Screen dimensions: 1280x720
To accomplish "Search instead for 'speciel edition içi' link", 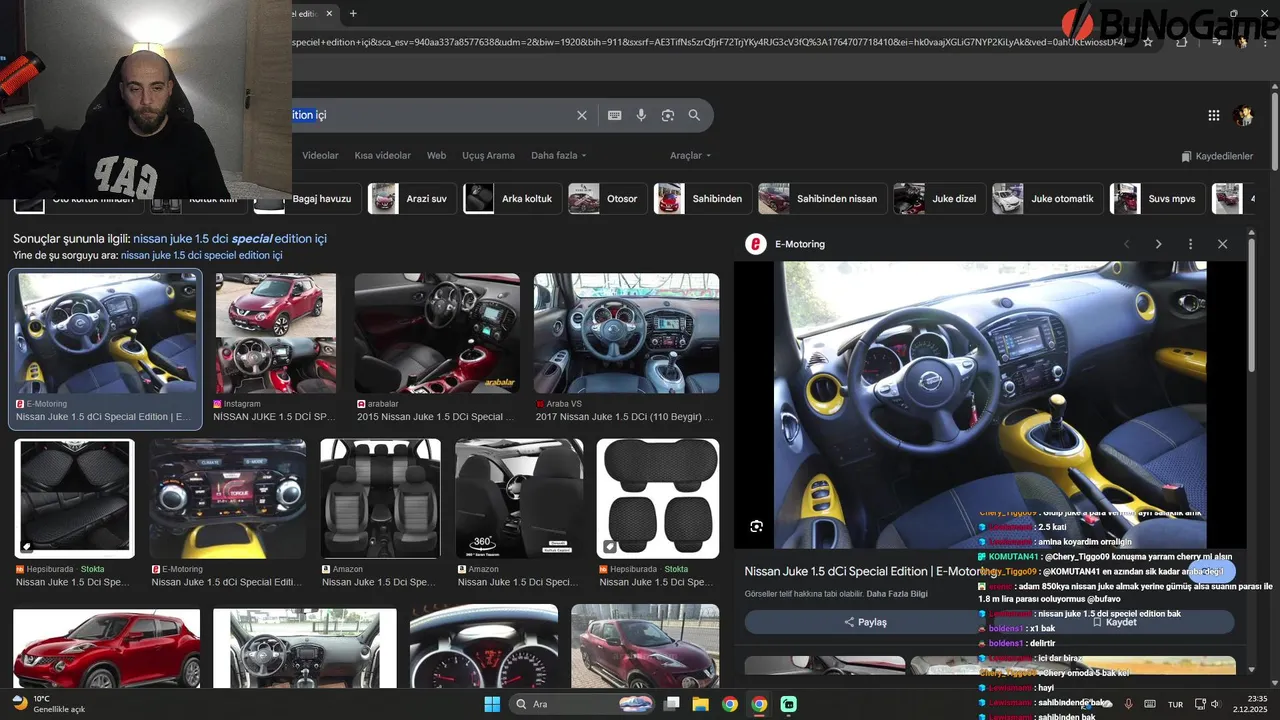I will 201,256.
